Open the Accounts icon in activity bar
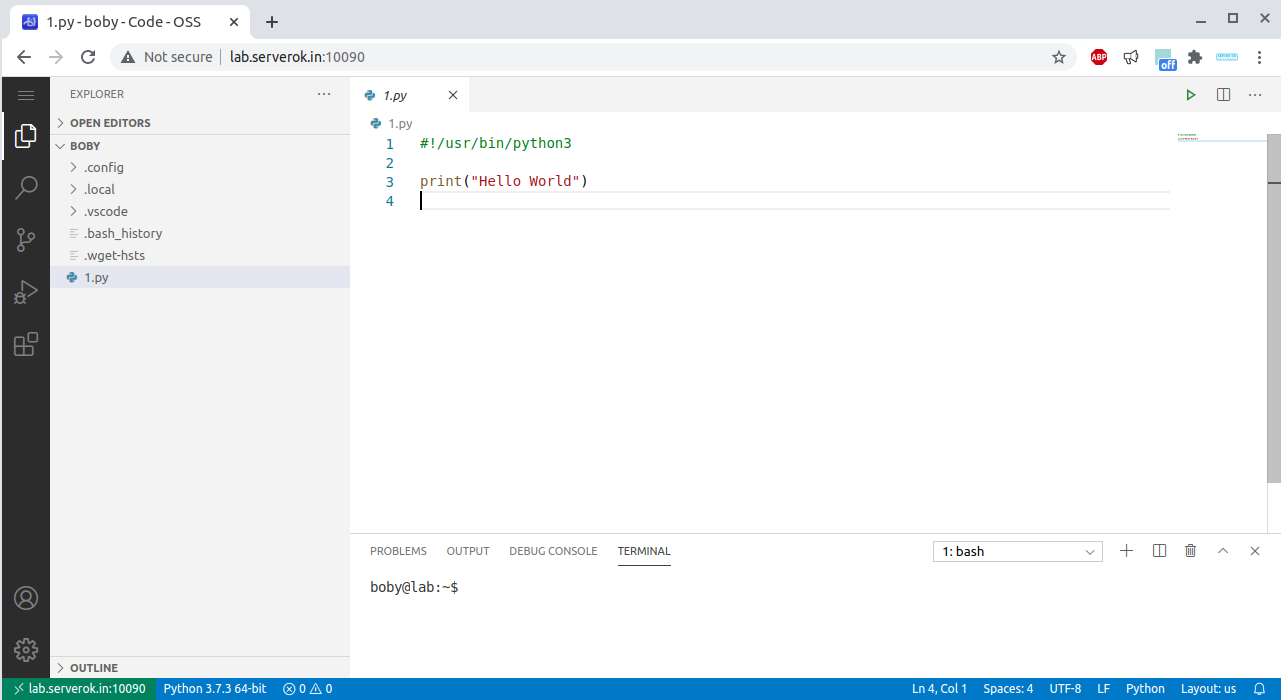Viewport: 1281px width, 700px height. [x=26, y=598]
